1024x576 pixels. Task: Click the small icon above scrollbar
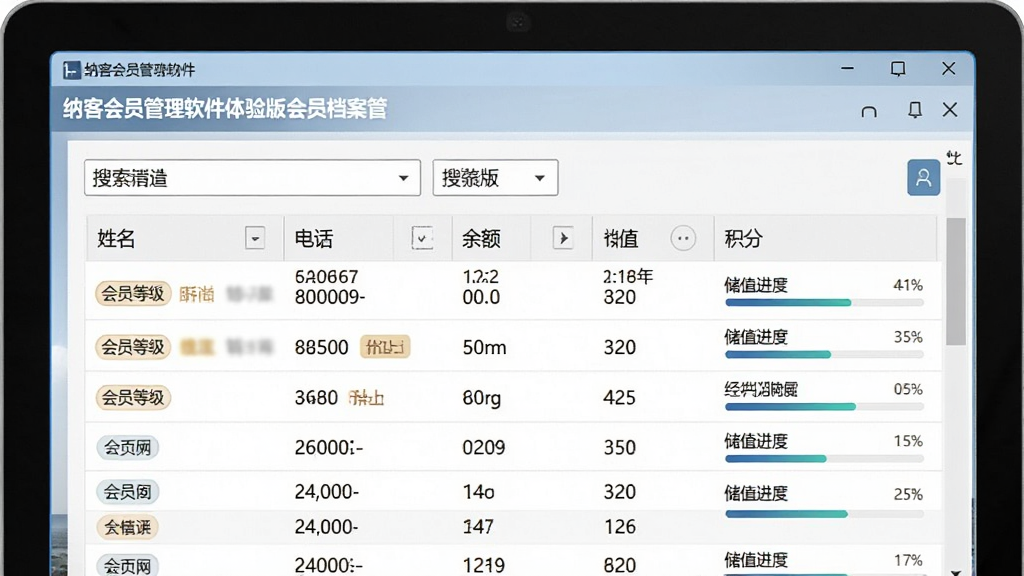[x=954, y=157]
